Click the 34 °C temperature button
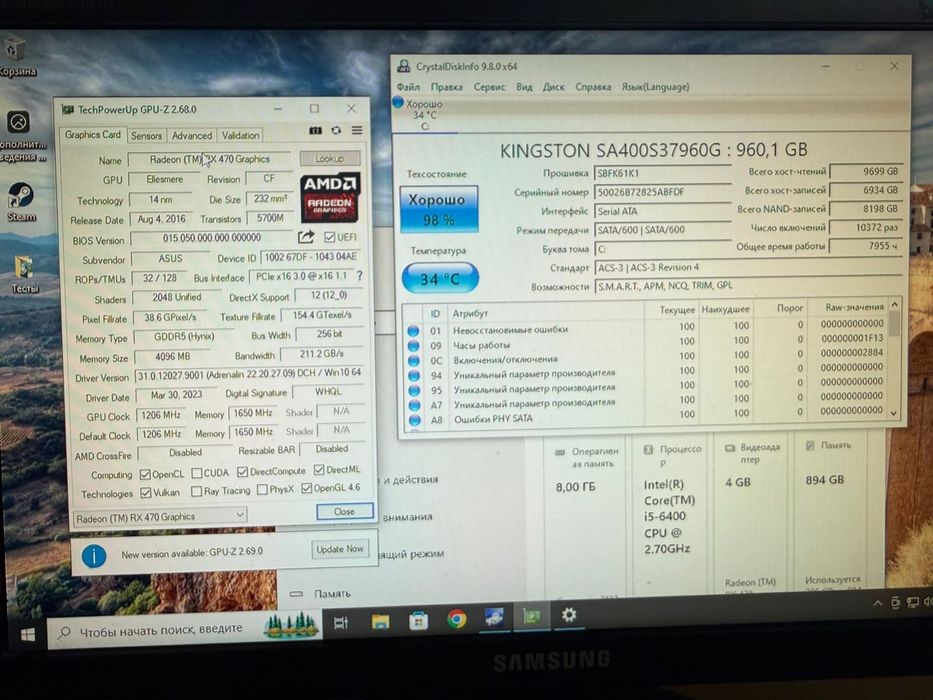Viewport: 933px width, 700px height. click(x=440, y=278)
